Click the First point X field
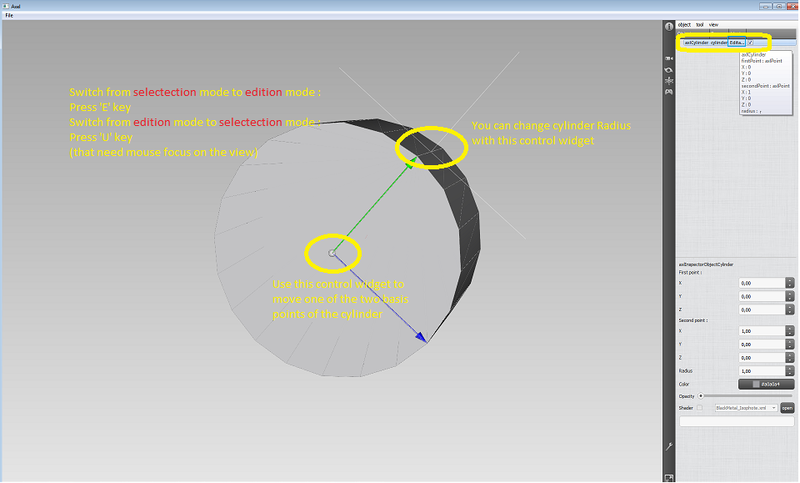800x483 pixels. pyautogui.click(x=762, y=283)
